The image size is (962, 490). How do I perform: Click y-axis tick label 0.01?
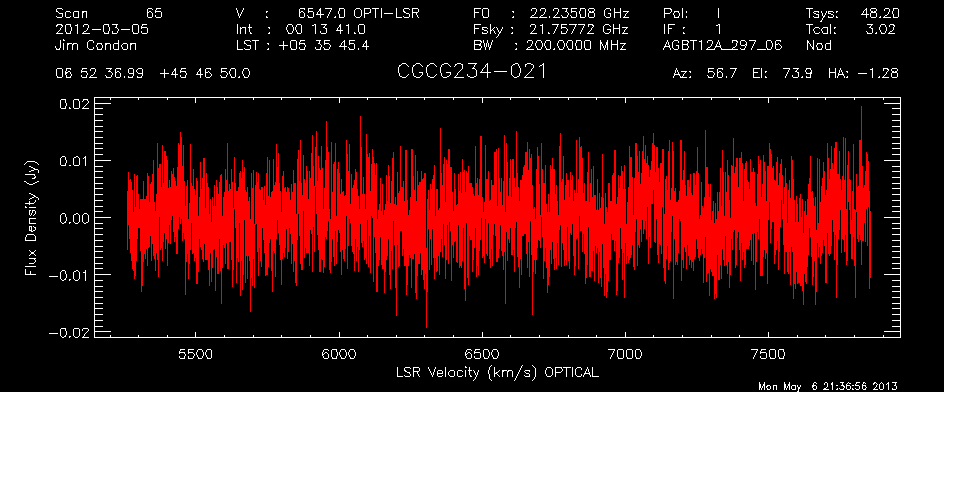pos(74,161)
